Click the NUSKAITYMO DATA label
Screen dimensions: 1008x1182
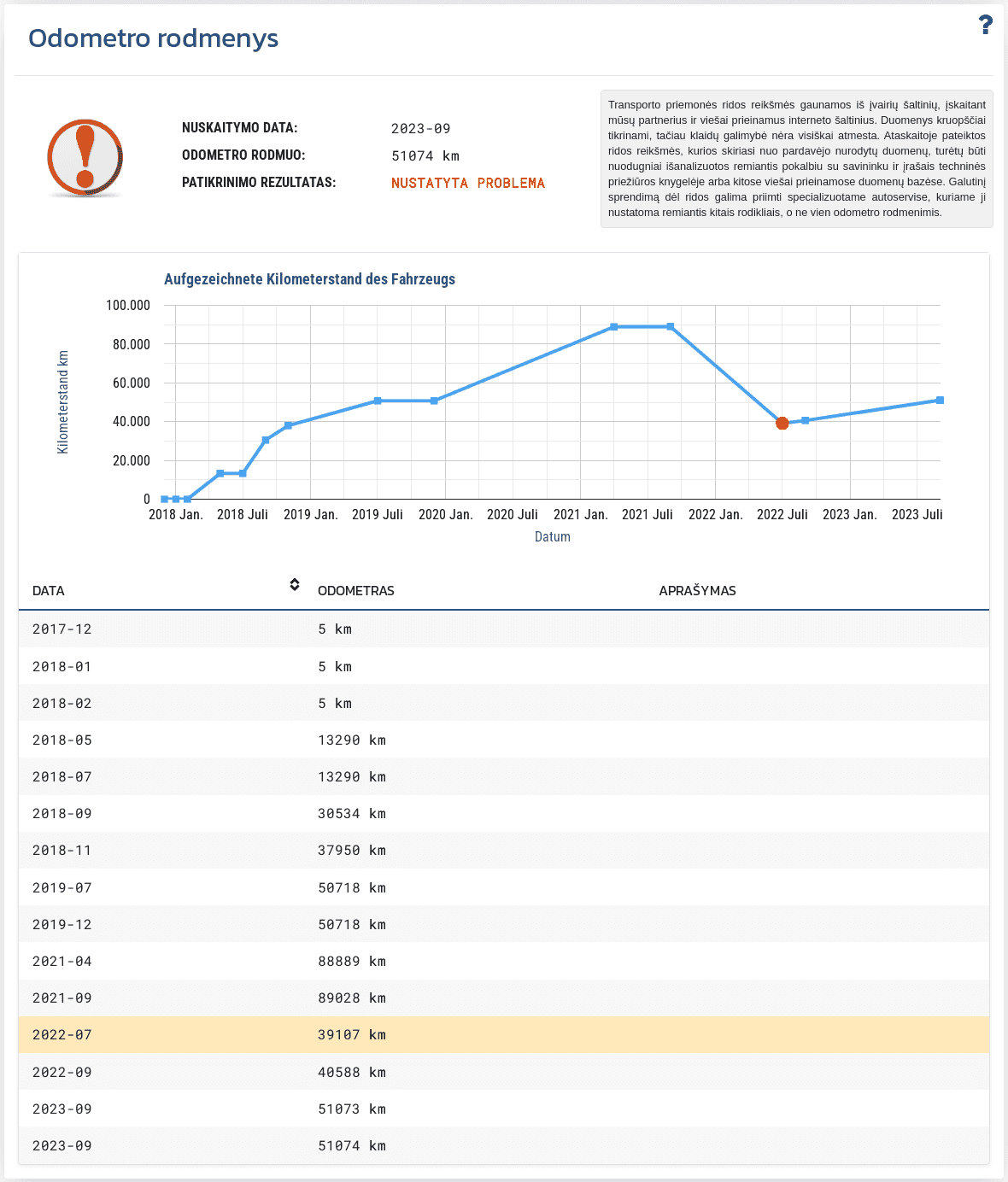click(240, 128)
